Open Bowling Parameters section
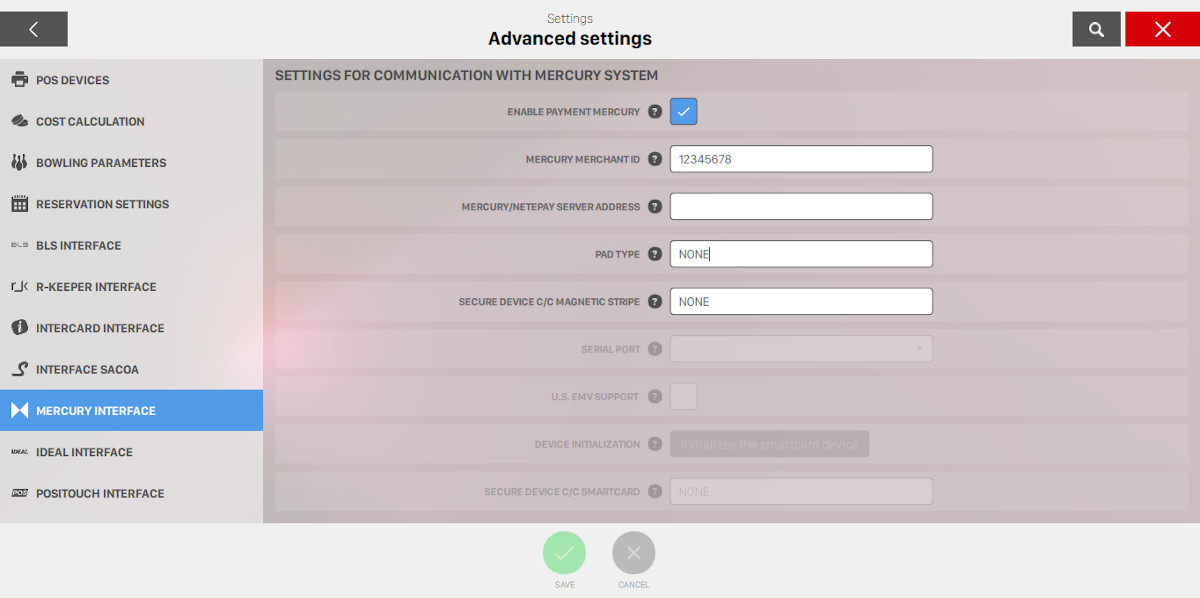 [100, 163]
